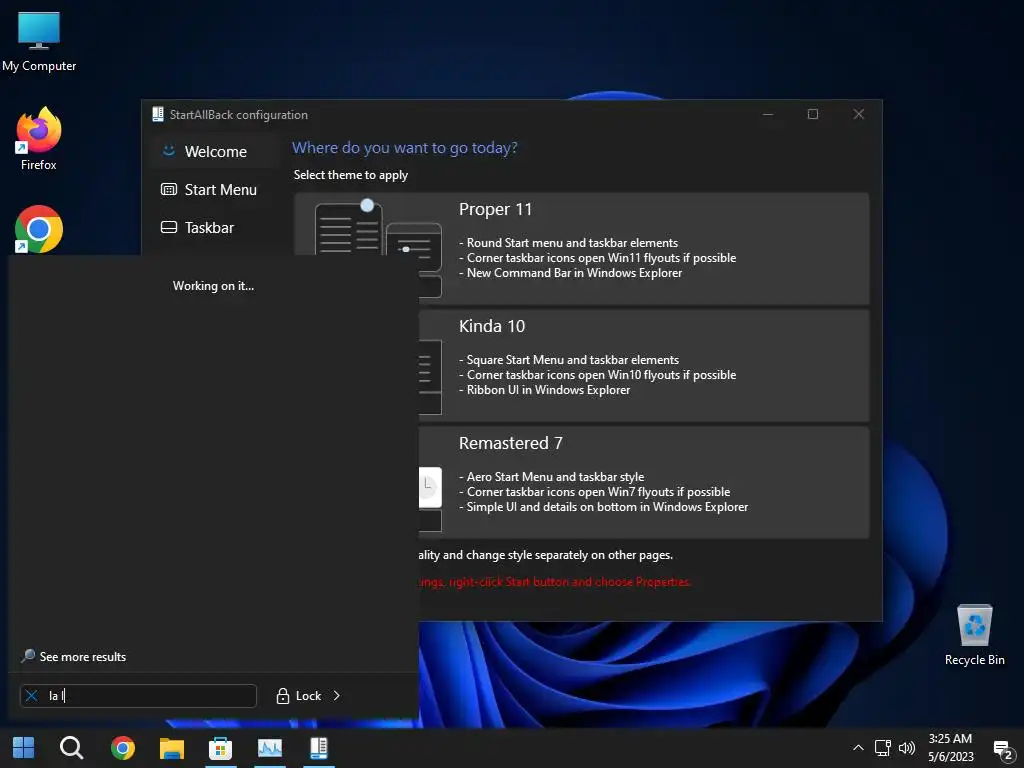Click the Taskbar sidebar icon
Screen dimensions: 1024x768
[168, 227]
